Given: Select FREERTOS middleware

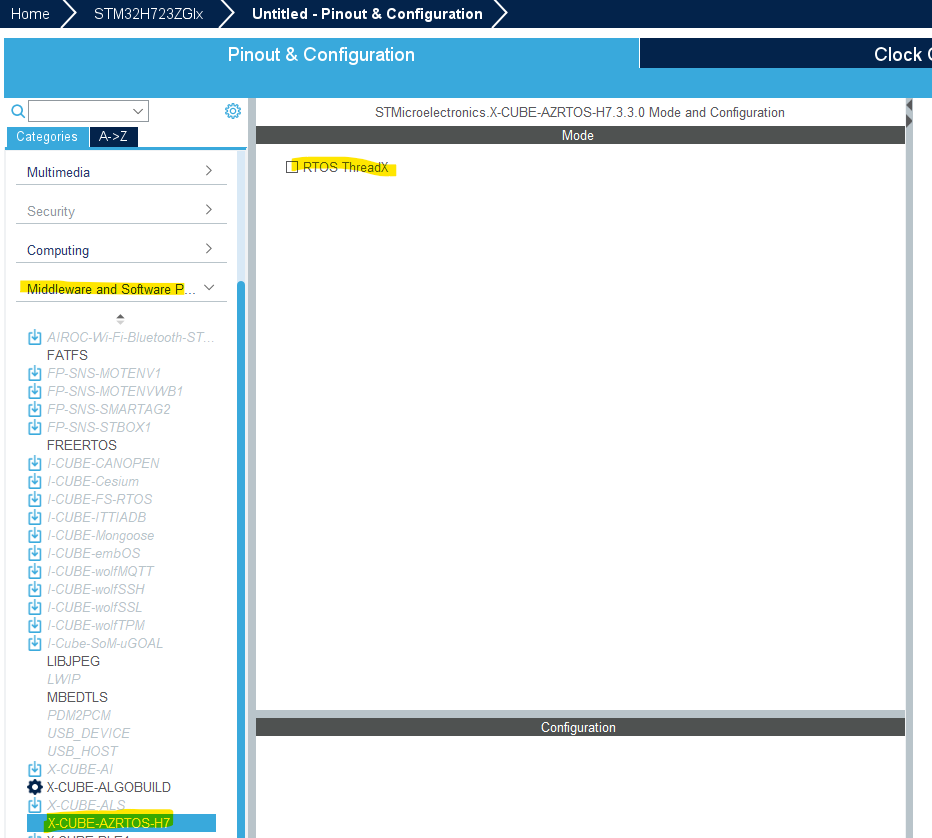Looking at the screenshot, I should click(x=82, y=445).
